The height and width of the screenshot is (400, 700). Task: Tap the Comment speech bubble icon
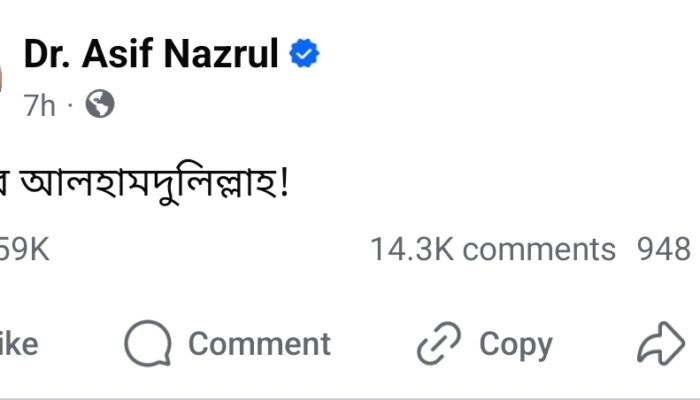[147, 345]
